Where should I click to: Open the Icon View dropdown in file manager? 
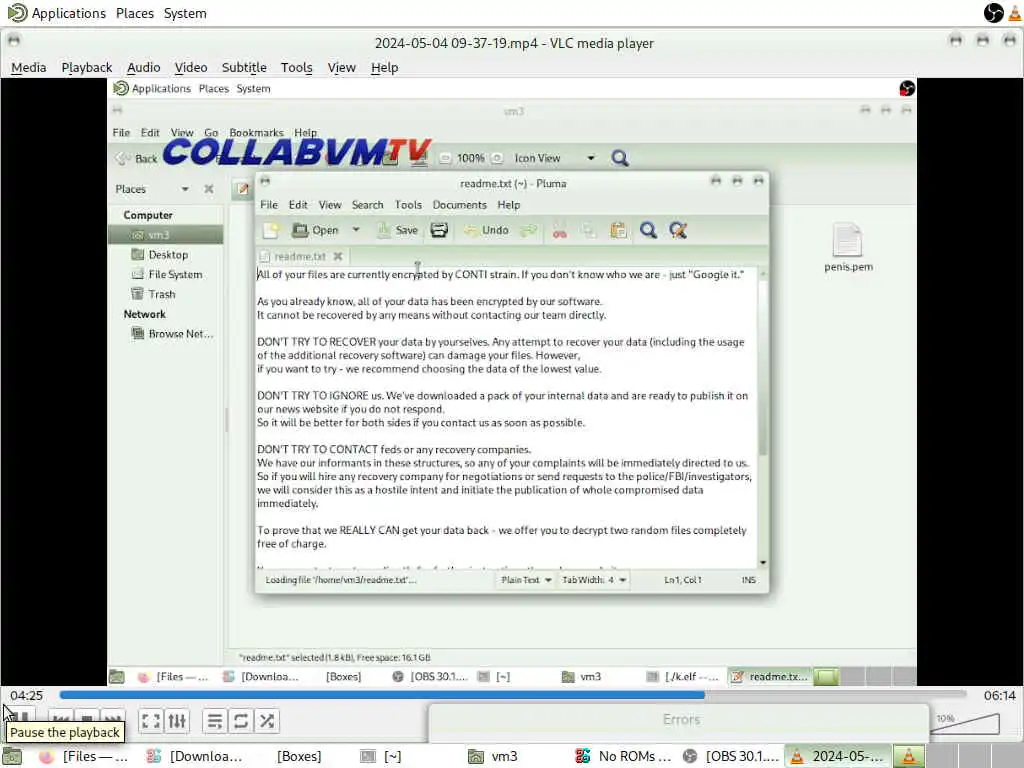point(555,158)
